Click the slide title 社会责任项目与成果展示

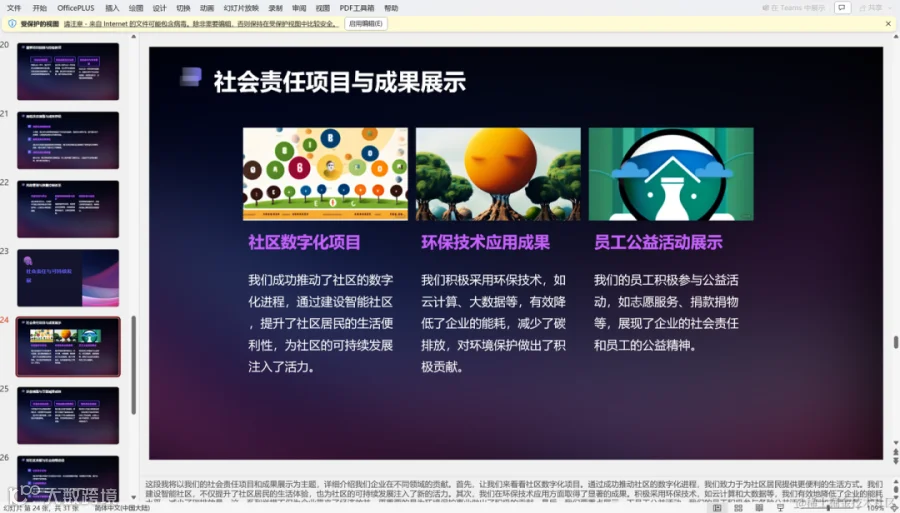[x=339, y=81]
